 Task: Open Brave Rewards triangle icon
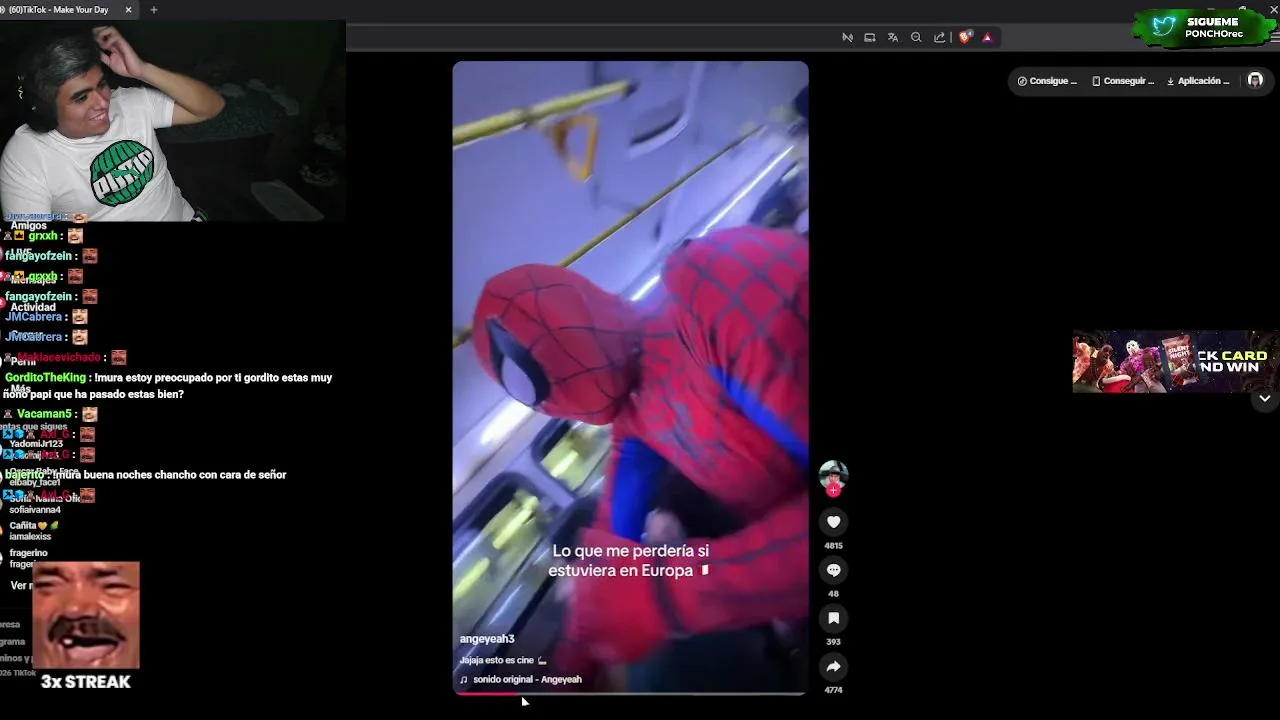coord(987,37)
